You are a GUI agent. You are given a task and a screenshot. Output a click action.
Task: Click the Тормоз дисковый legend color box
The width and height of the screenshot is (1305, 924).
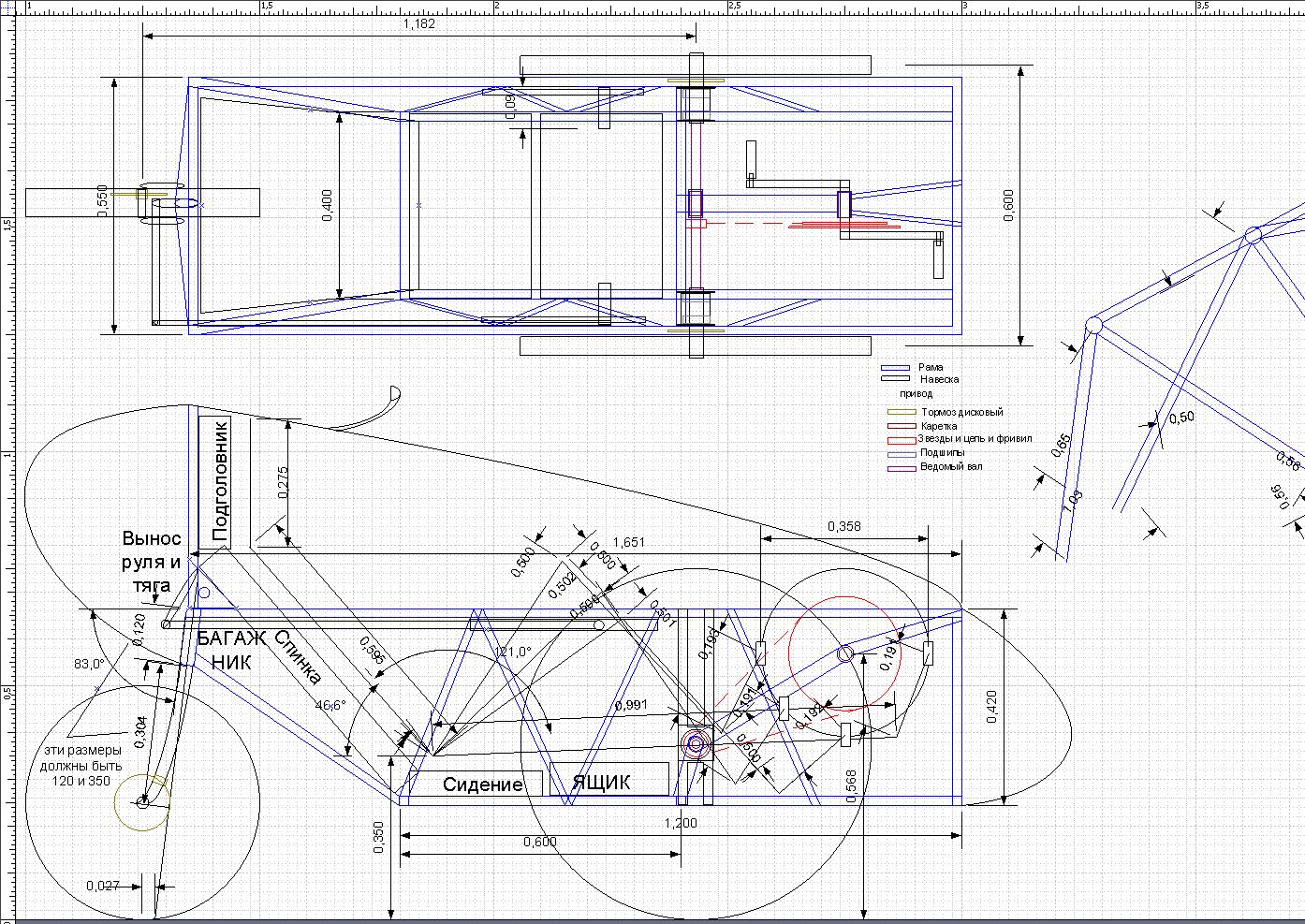pyautogui.click(x=902, y=412)
